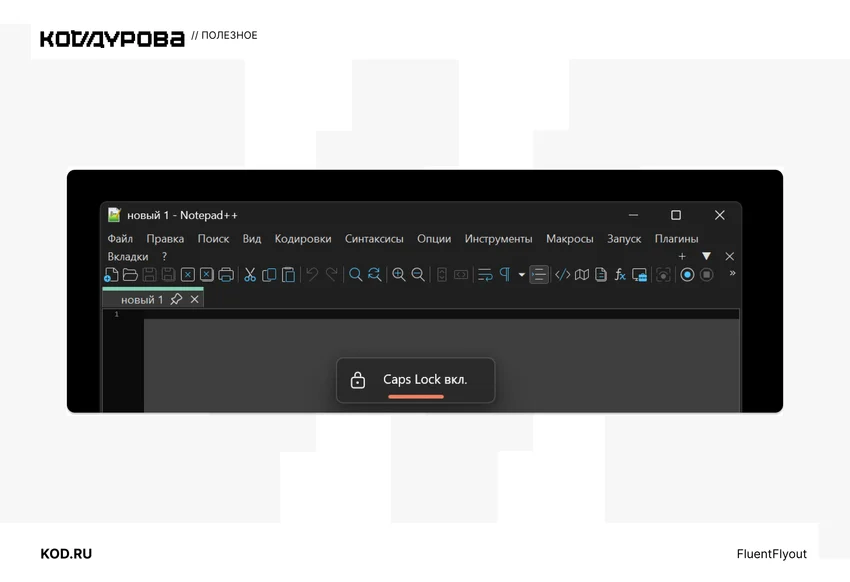Click line number 1 in the margin

pyautogui.click(x=117, y=314)
